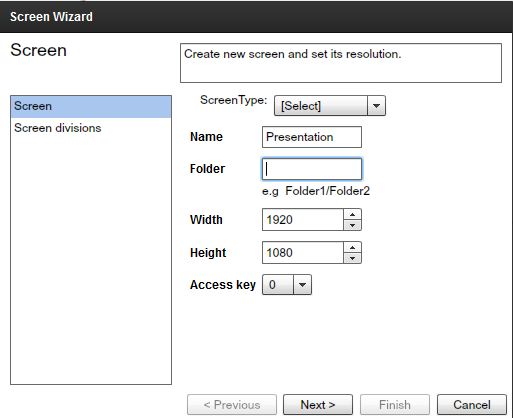Cancel the Screen Wizard

tap(472, 405)
